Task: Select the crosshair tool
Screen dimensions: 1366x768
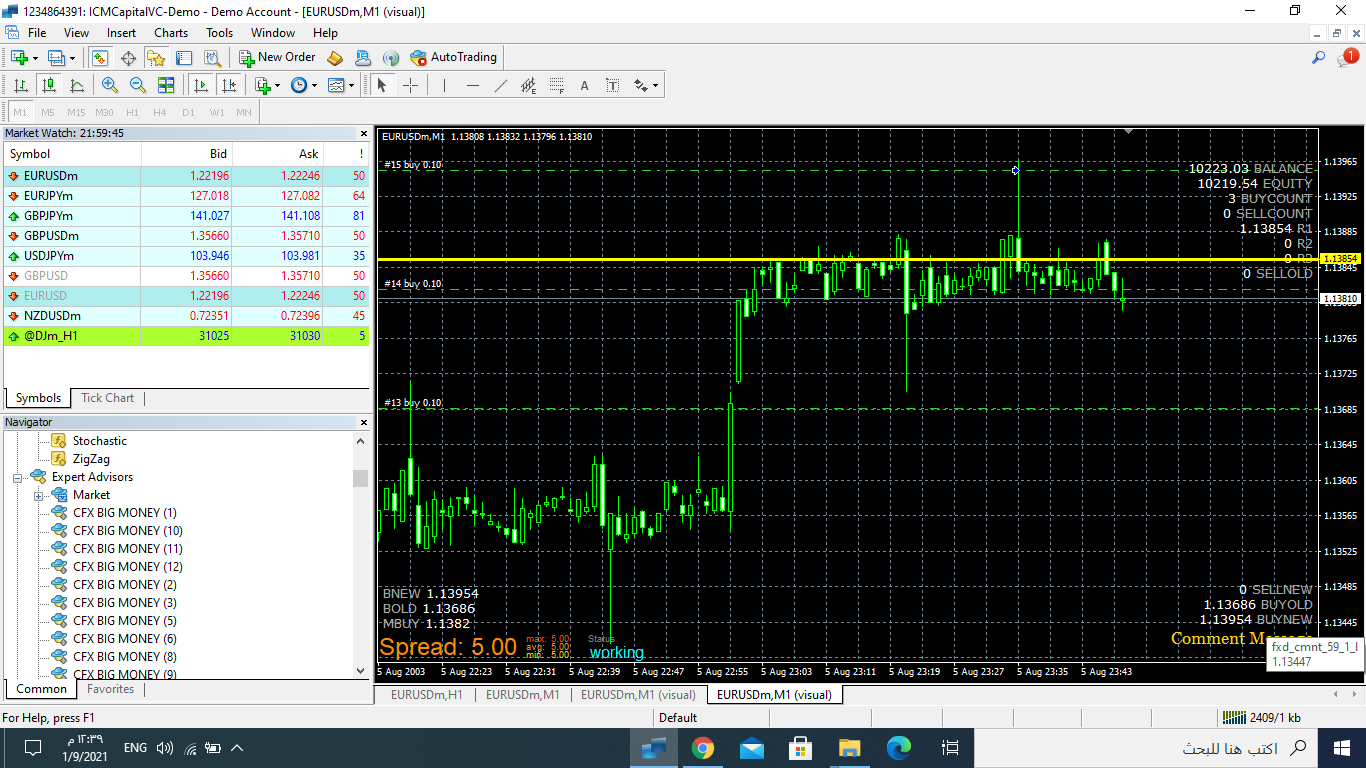Action: click(410, 85)
